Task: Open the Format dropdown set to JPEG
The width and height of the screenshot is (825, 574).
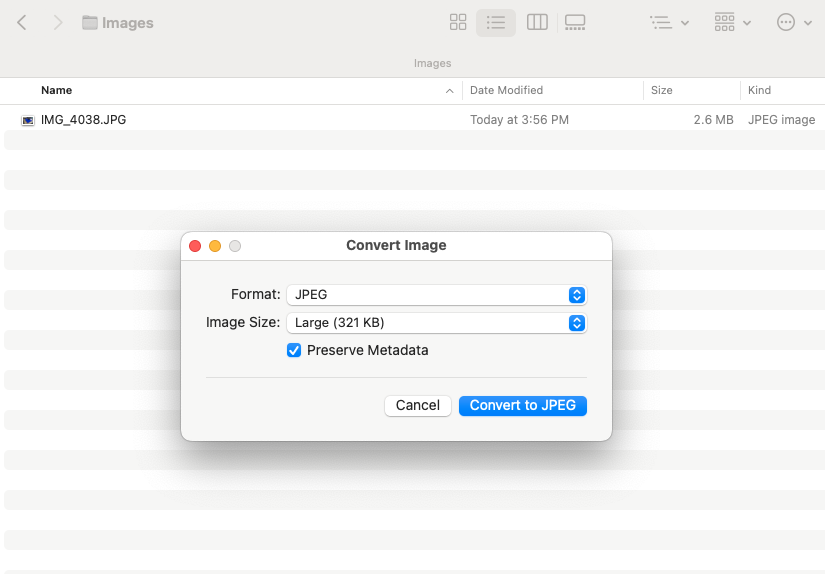Action: click(x=437, y=295)
